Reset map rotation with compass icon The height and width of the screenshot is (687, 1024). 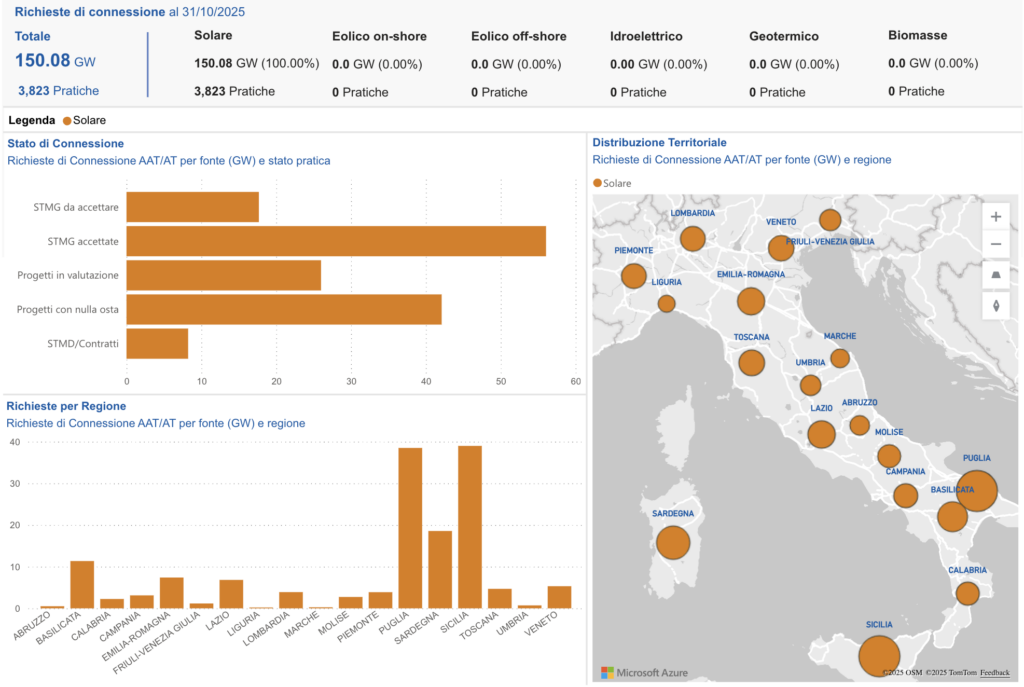tap(995, 305)
